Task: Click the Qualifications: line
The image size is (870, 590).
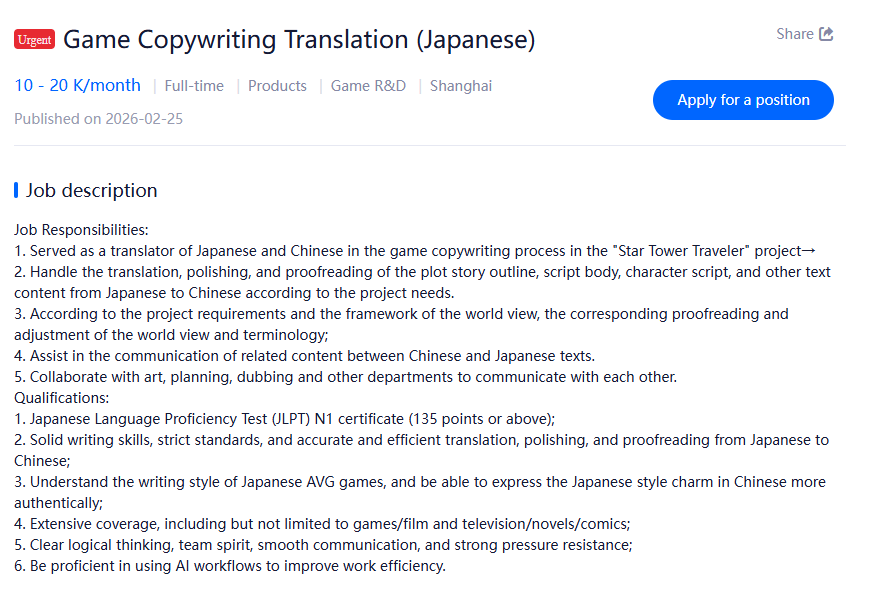Action: tap(62, 398)
